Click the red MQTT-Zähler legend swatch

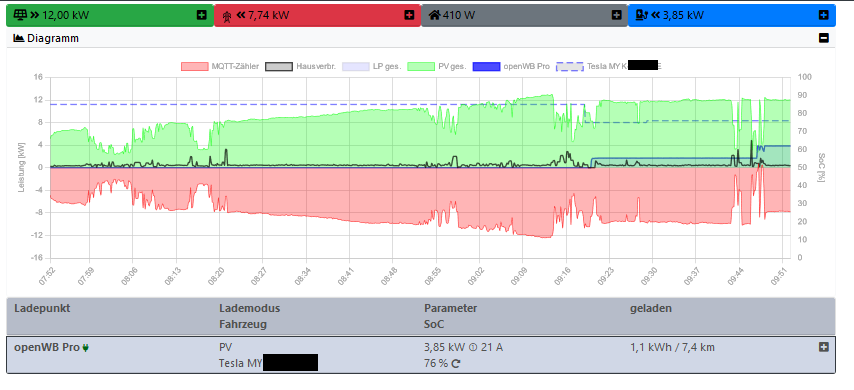(195, 66)
